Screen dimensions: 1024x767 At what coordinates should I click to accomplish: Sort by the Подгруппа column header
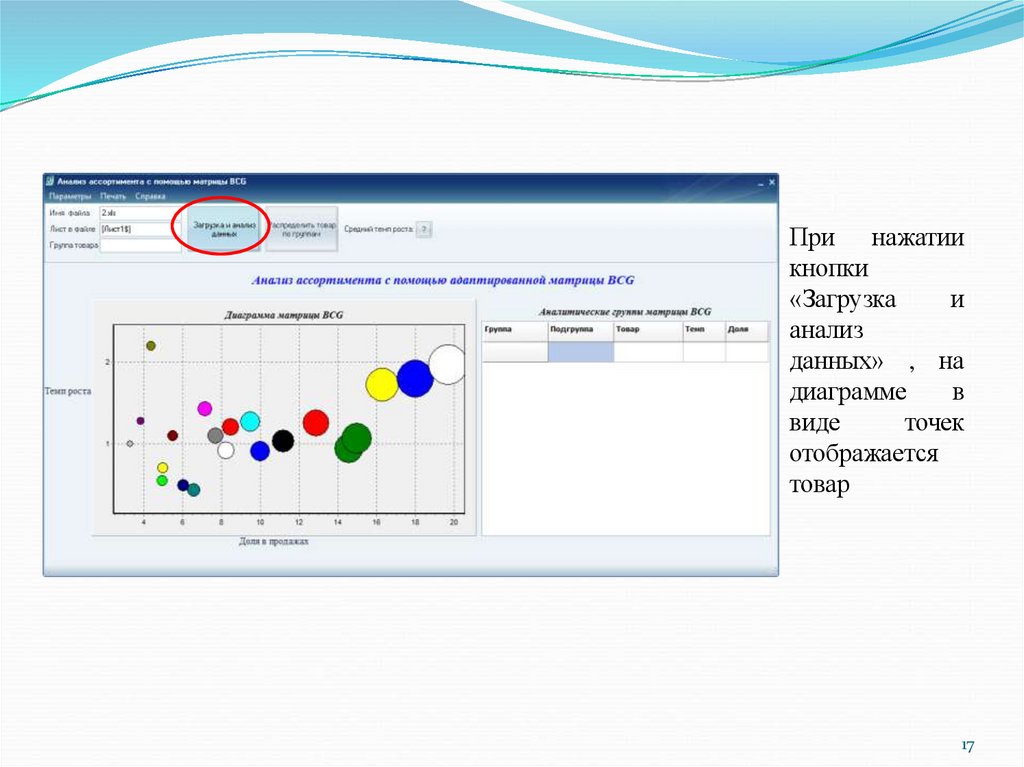581,331
